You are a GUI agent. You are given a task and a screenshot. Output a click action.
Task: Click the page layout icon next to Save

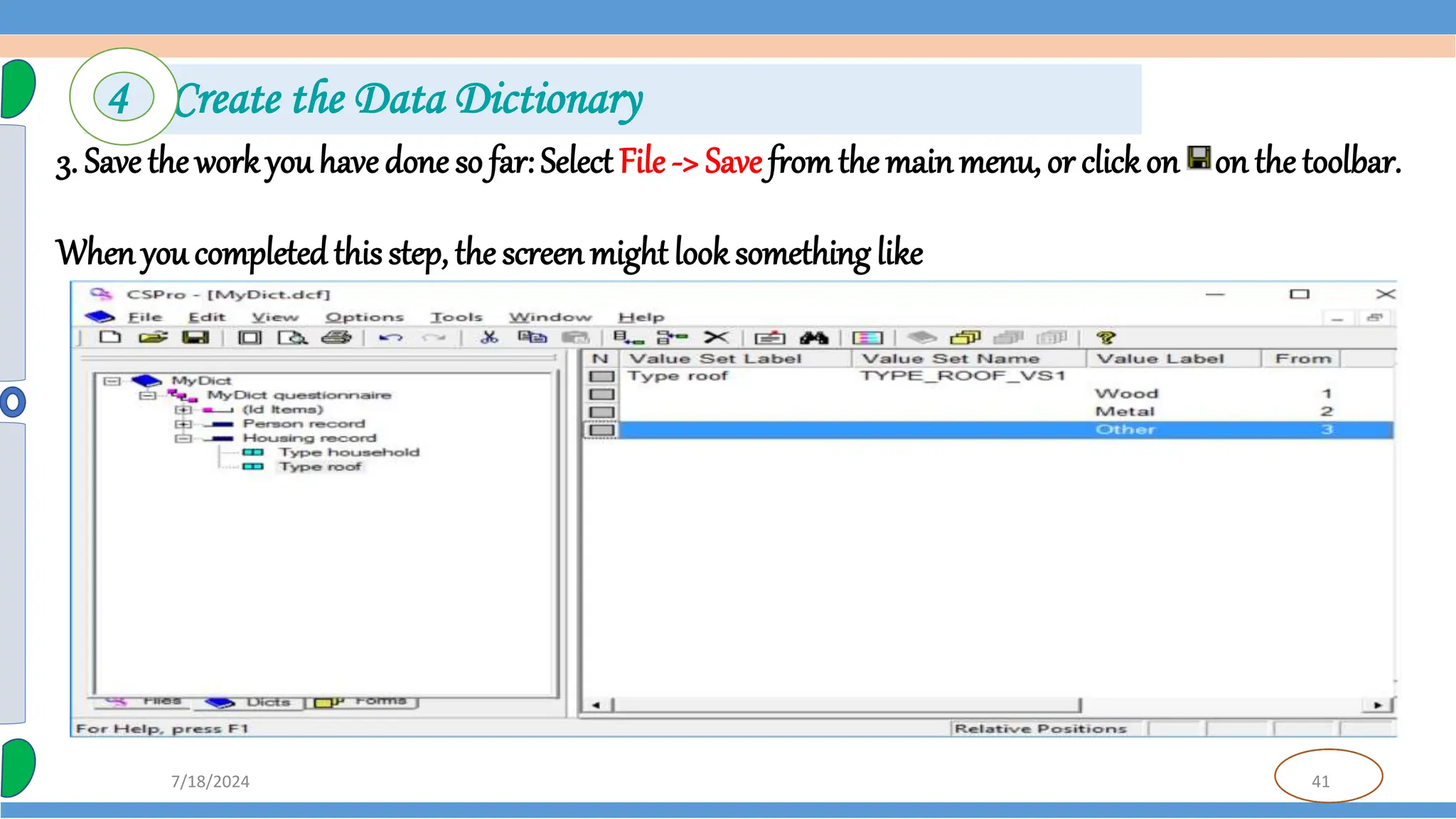point(250,337)
